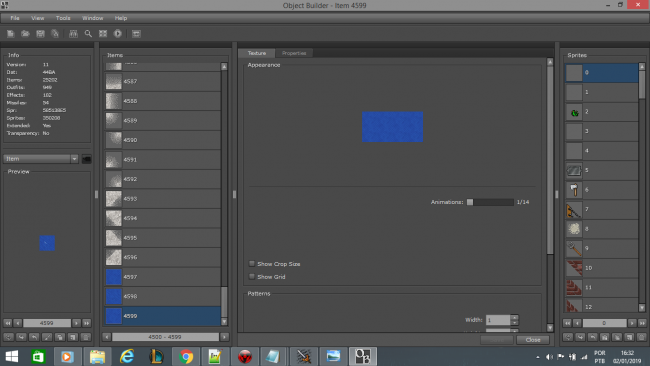
Task: Switch to the Properties tab
Action: coord(294,53)
